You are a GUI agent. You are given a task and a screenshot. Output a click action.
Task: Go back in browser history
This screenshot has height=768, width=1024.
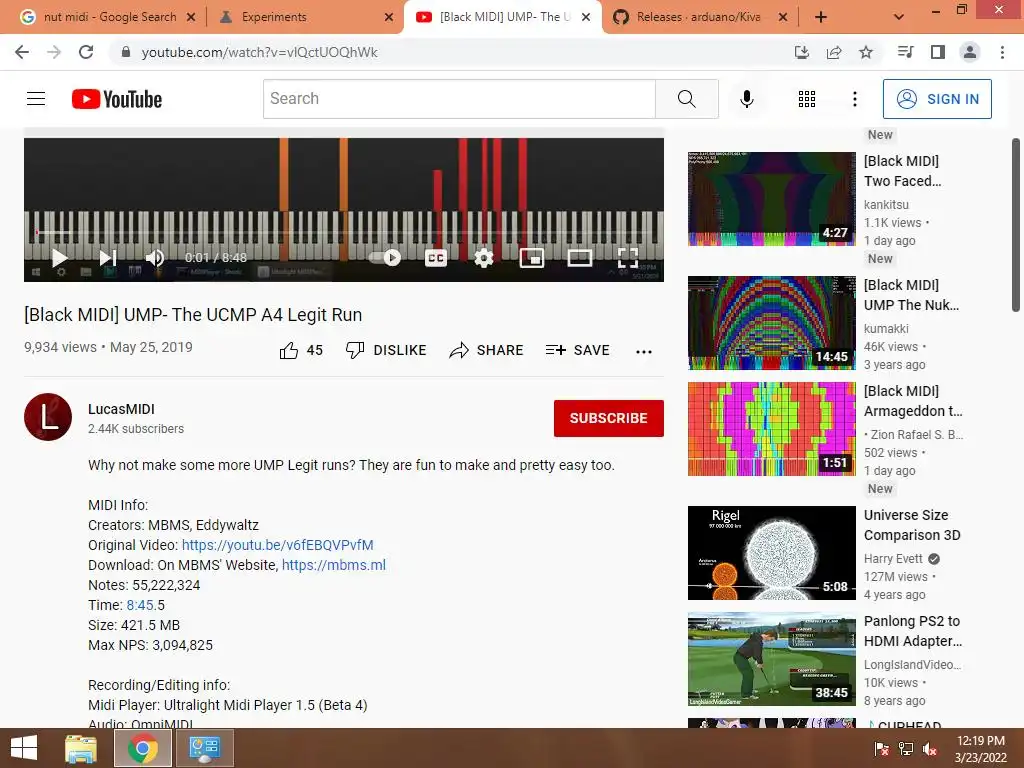coord(22,52)
